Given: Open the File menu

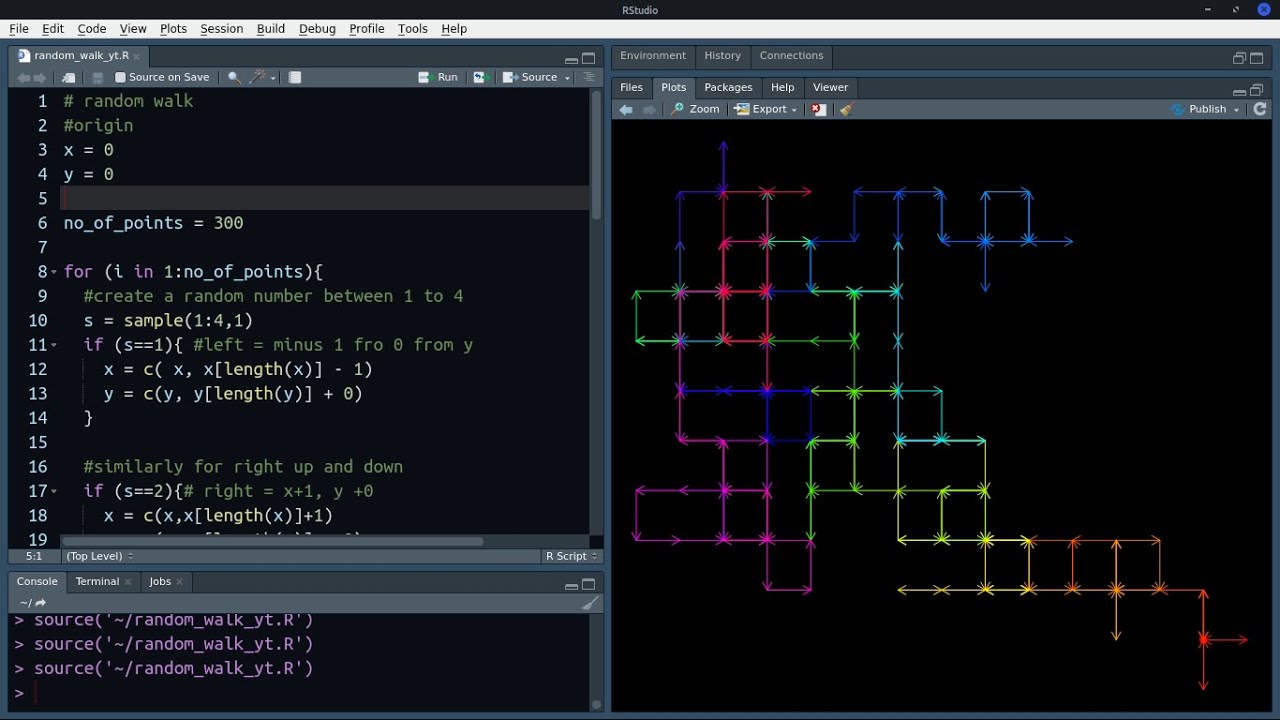Looking at the screenshot, I should (19, 29).
